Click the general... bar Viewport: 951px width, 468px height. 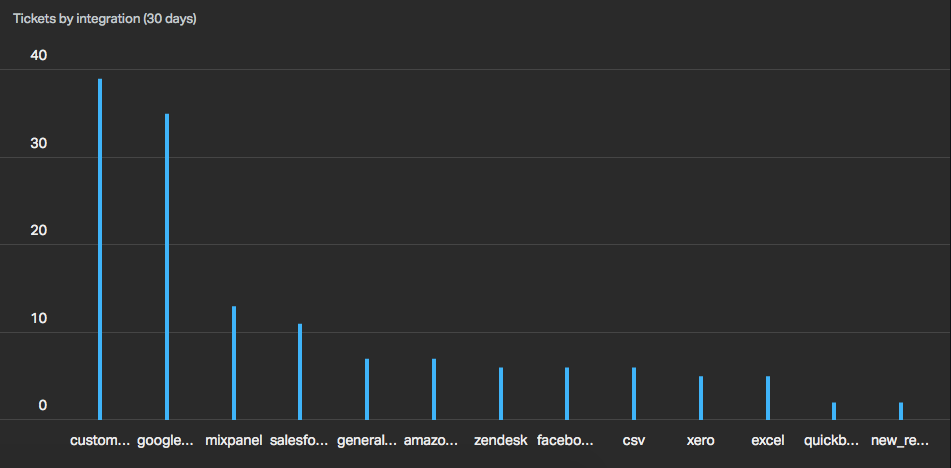pos(367,389)
